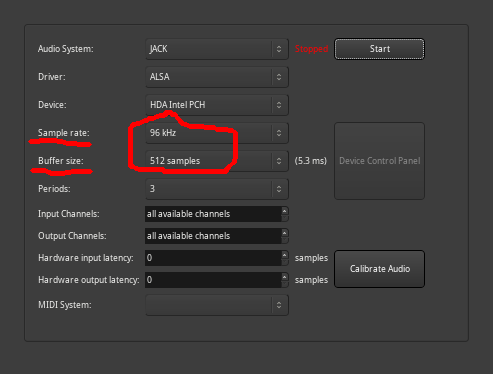Open the Audio System dropdown showing JACK
493x374 pixels.
(x=217, y=49)
